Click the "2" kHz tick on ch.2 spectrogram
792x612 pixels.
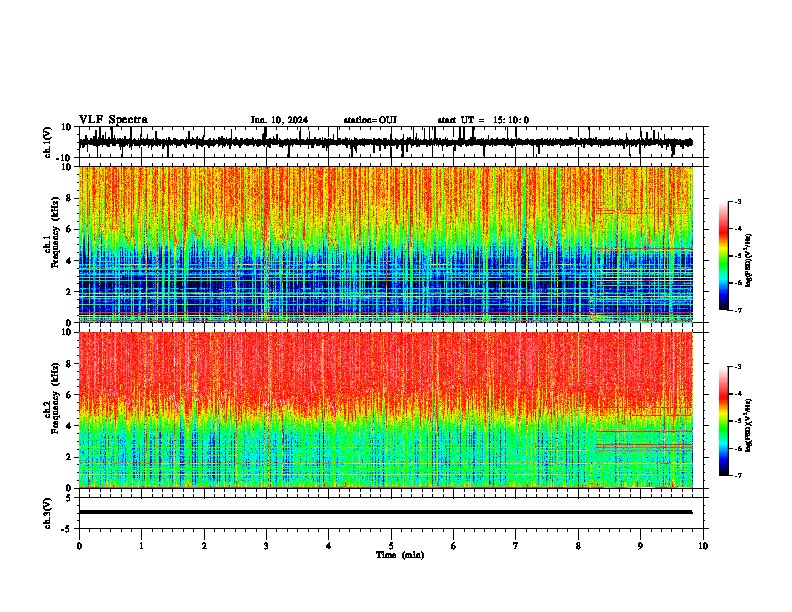click(70, 457)
